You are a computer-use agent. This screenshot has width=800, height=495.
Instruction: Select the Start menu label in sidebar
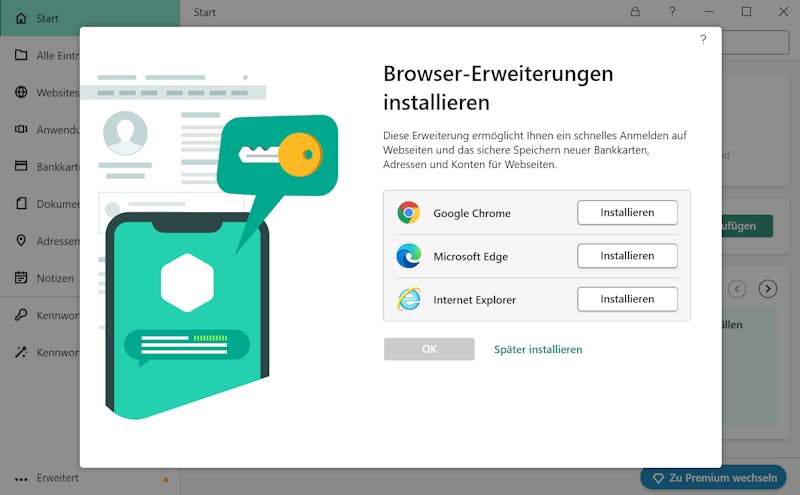[x=47, y=19]
